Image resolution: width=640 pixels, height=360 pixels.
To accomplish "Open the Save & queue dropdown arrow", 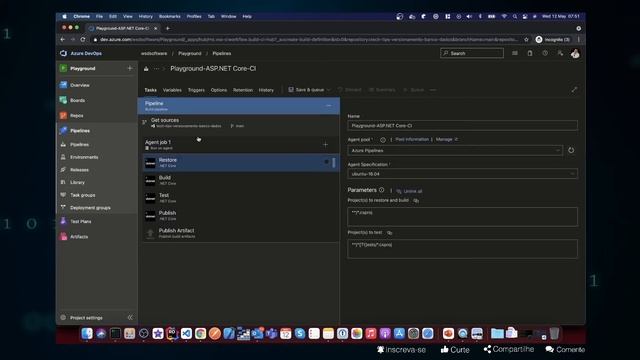I will (329, 90).
